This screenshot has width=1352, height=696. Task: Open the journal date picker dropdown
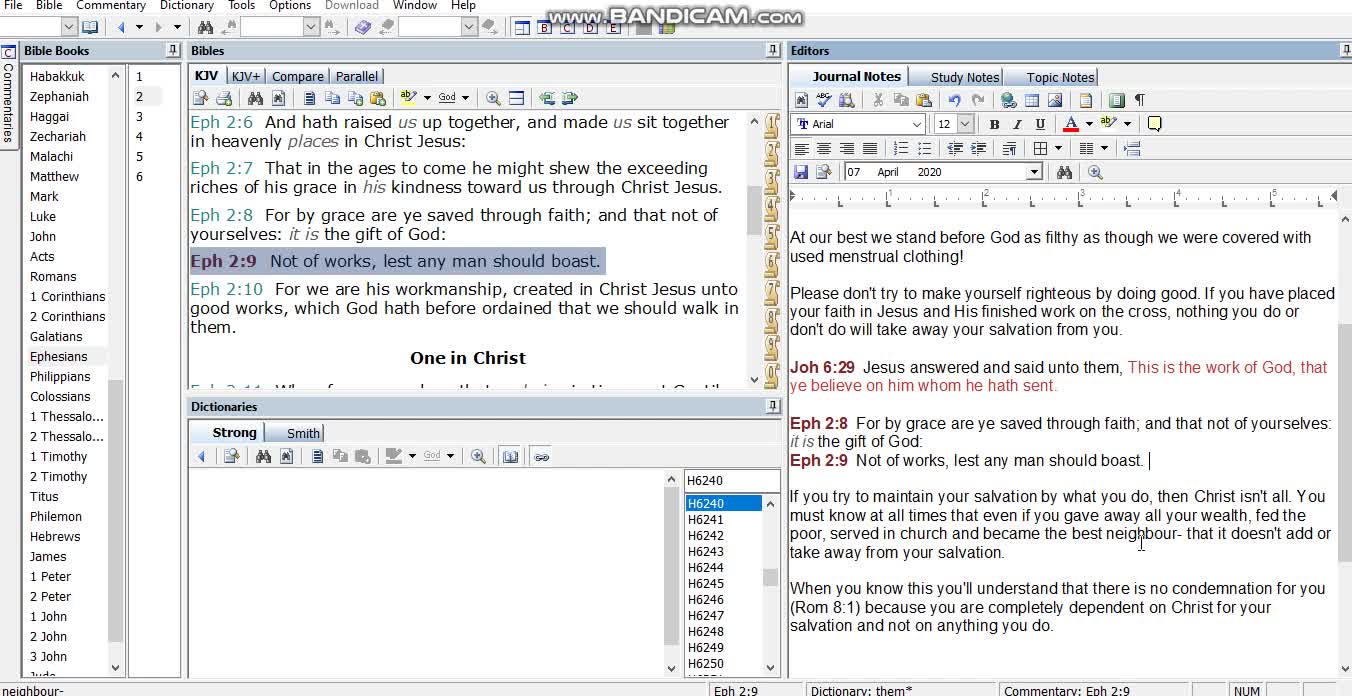click(1034, 172)
